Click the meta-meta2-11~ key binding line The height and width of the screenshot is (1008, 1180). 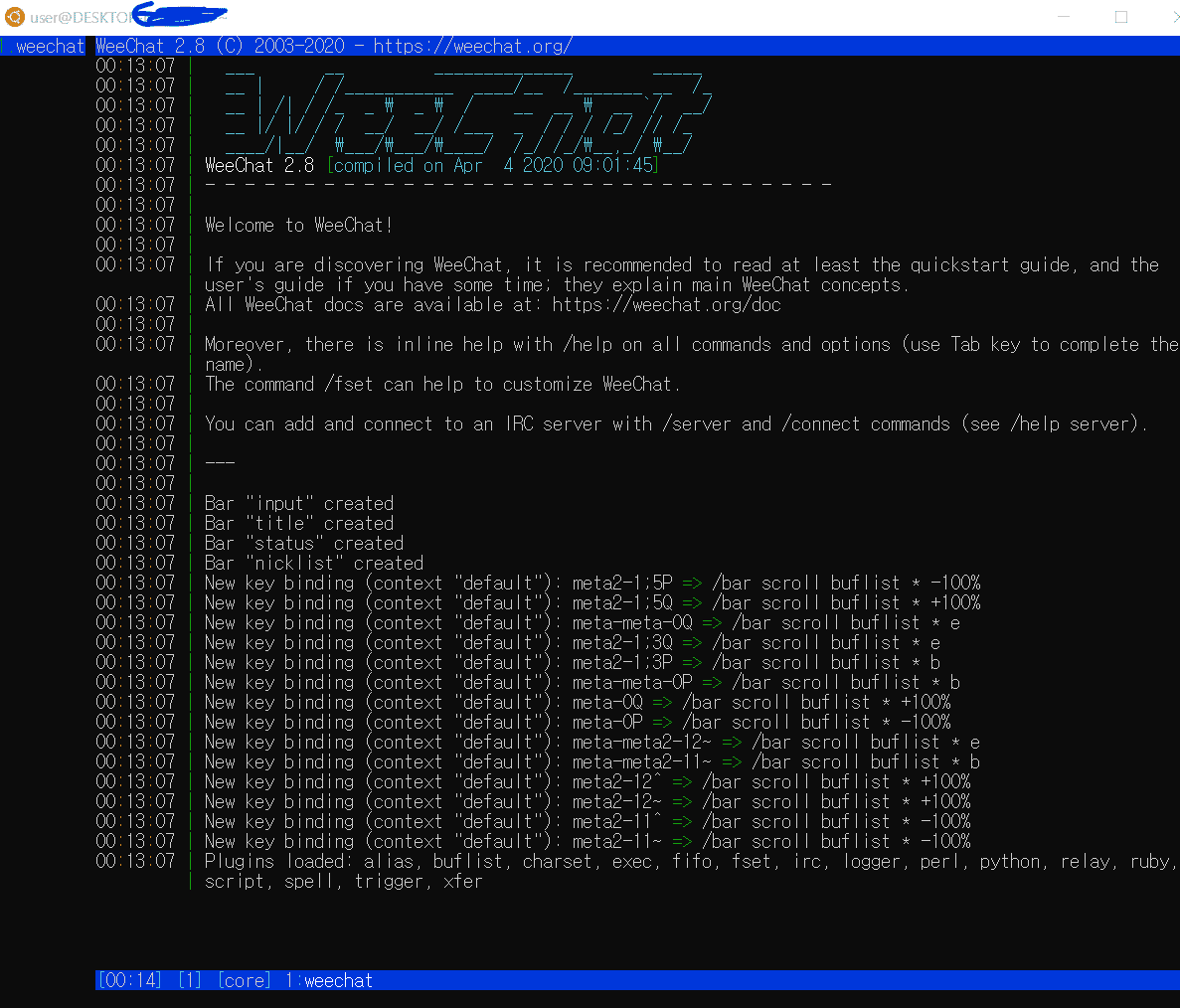tap(592, 761)
